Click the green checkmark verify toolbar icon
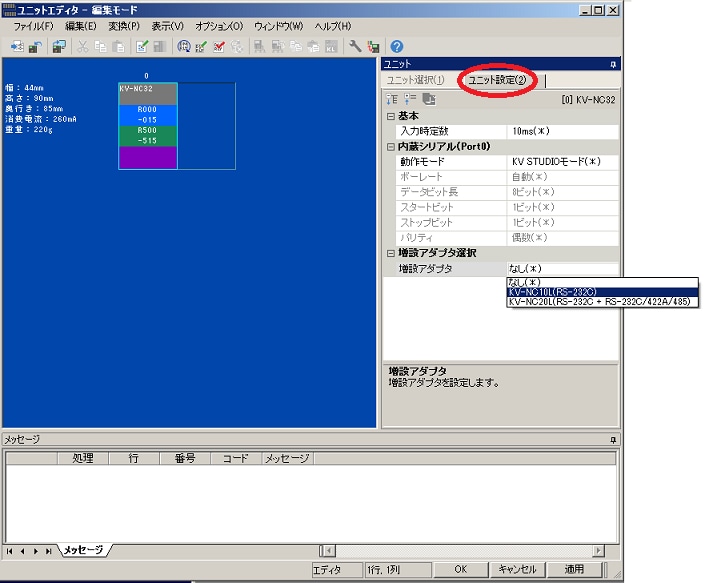Viewport: 705px width, 583px height. 201,46
